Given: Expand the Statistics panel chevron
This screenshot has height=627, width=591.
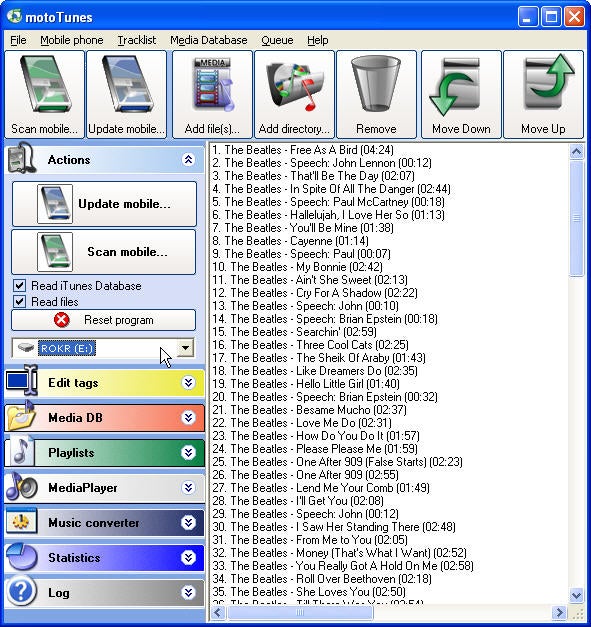Looking at the screenshot, I should click(x=188, y=557).
